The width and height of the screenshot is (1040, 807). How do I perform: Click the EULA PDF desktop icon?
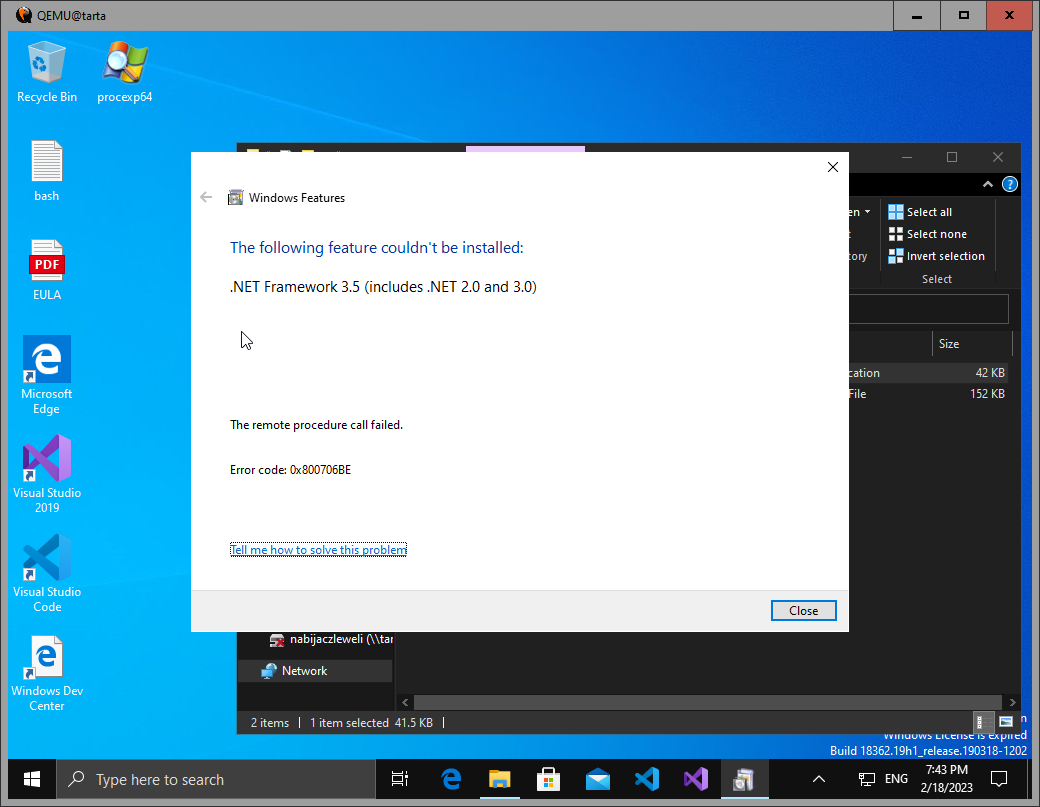click(47, 266)
